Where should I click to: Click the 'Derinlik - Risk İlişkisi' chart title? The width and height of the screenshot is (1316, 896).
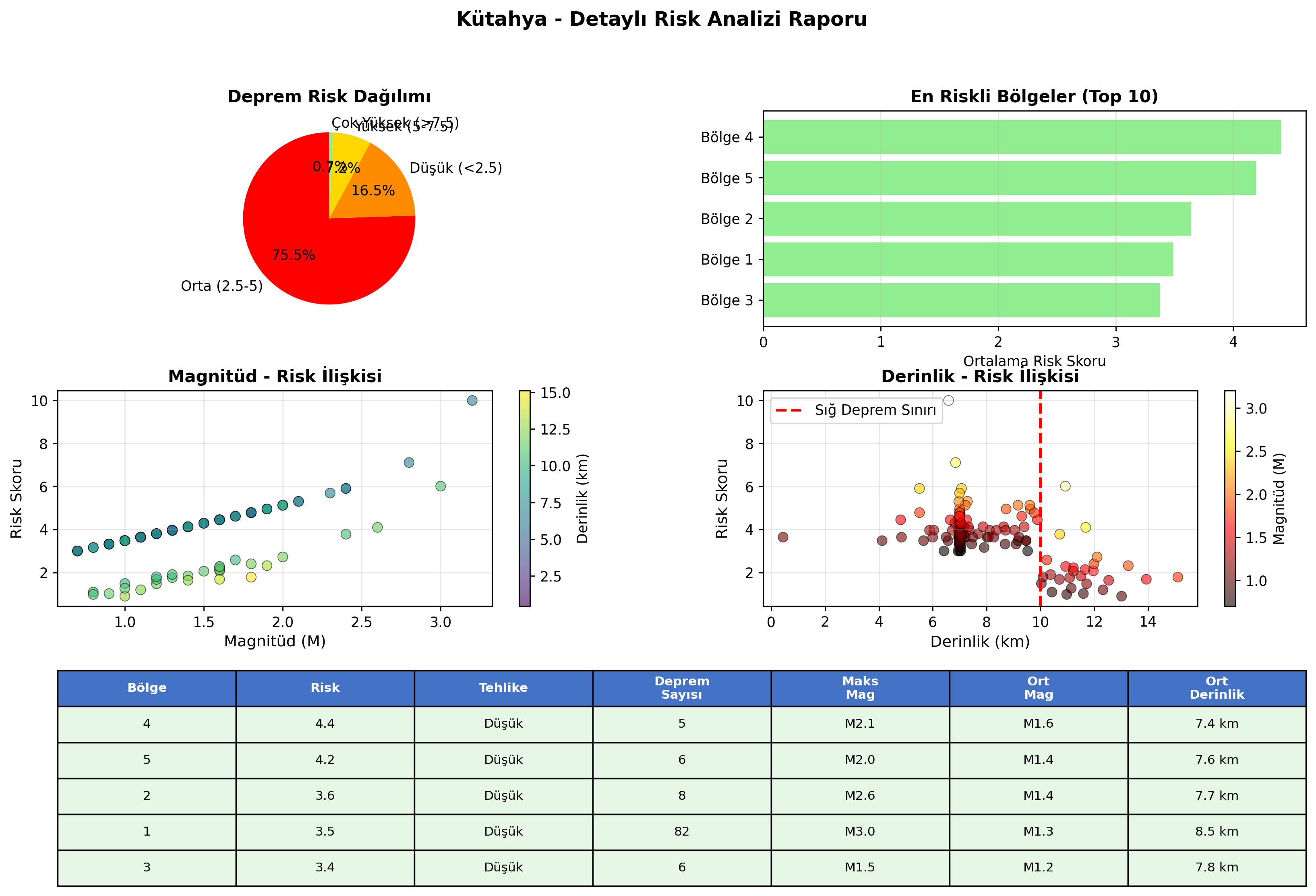pyautogui.click(x=980, y=376)
